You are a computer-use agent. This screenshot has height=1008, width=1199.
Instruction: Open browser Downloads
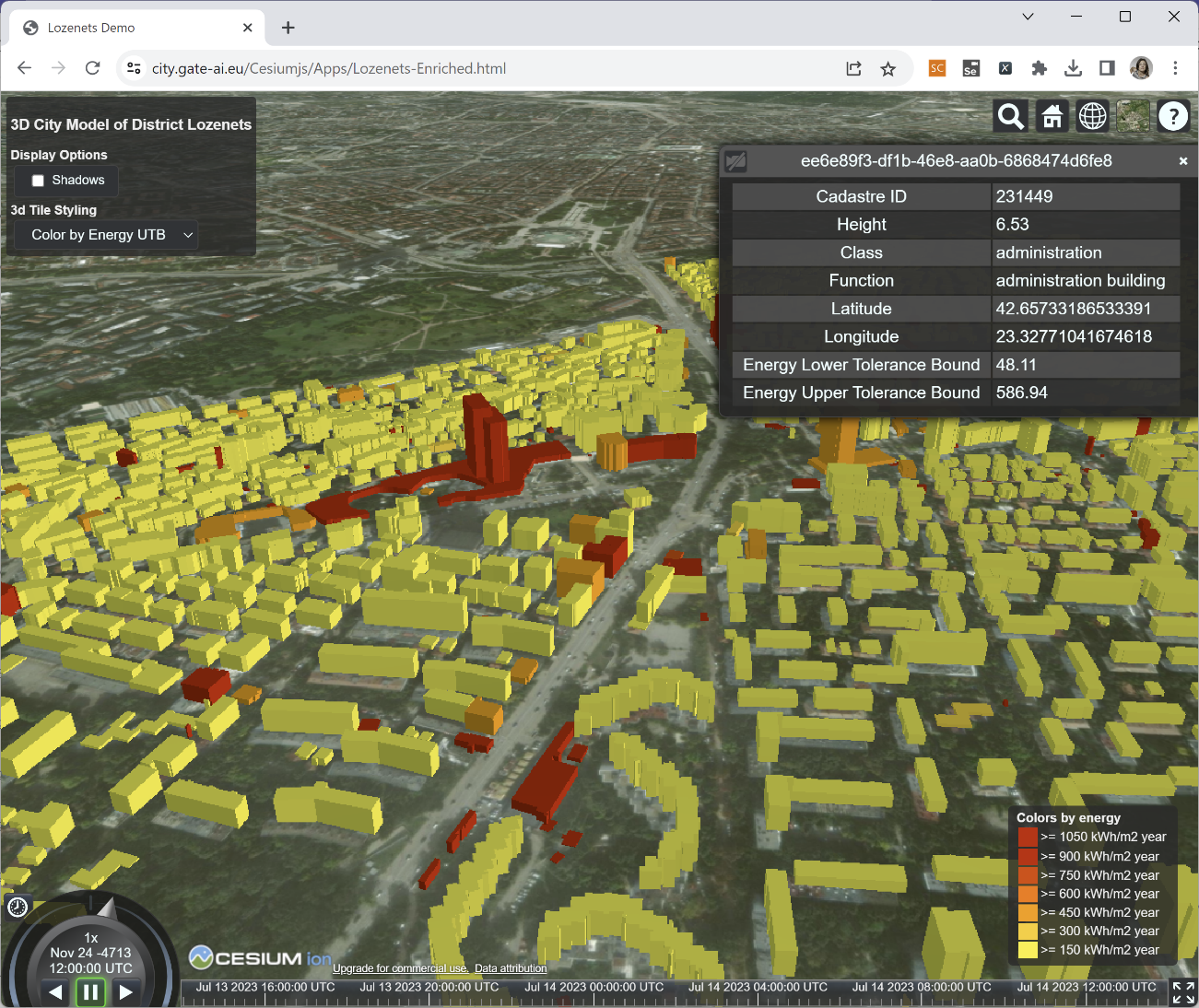coord(1074,68)
